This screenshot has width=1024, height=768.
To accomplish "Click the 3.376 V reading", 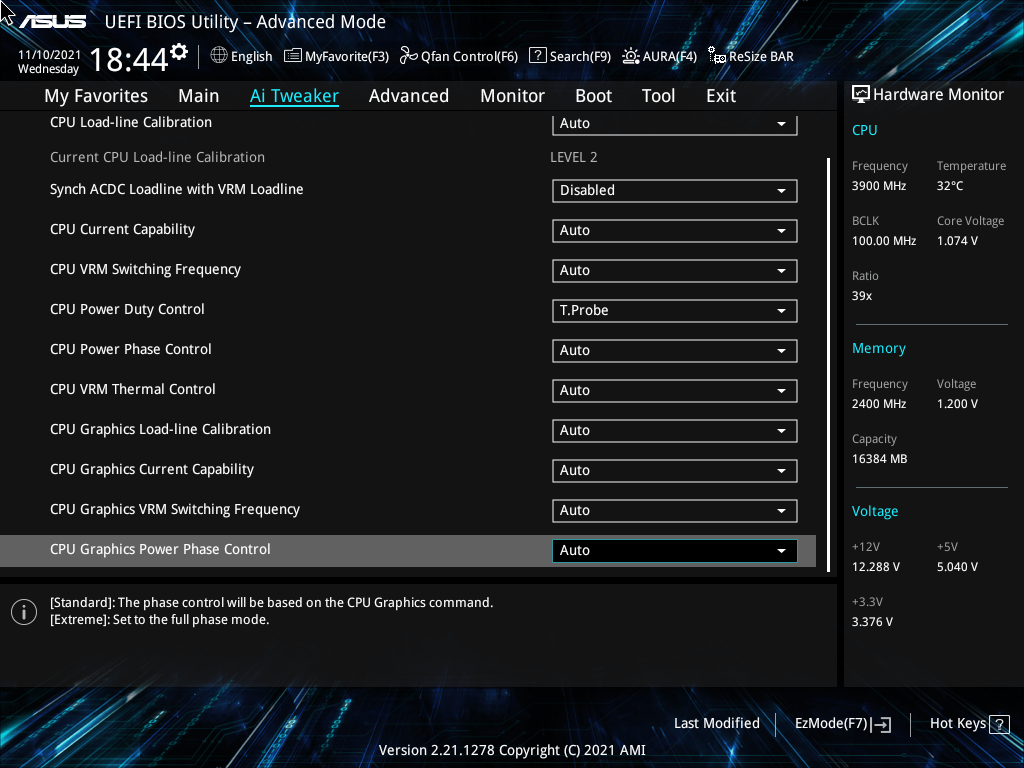I will tap(872, 622).
